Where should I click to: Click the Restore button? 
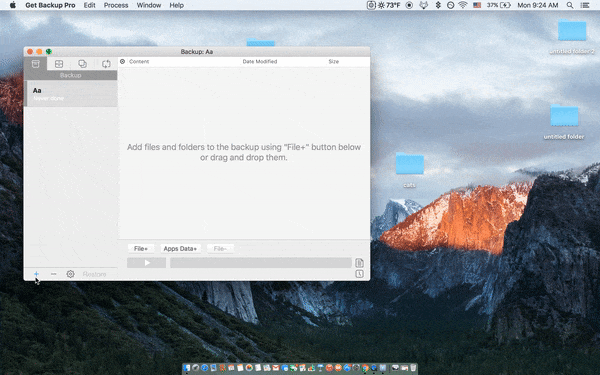click(x=94, y=274)
